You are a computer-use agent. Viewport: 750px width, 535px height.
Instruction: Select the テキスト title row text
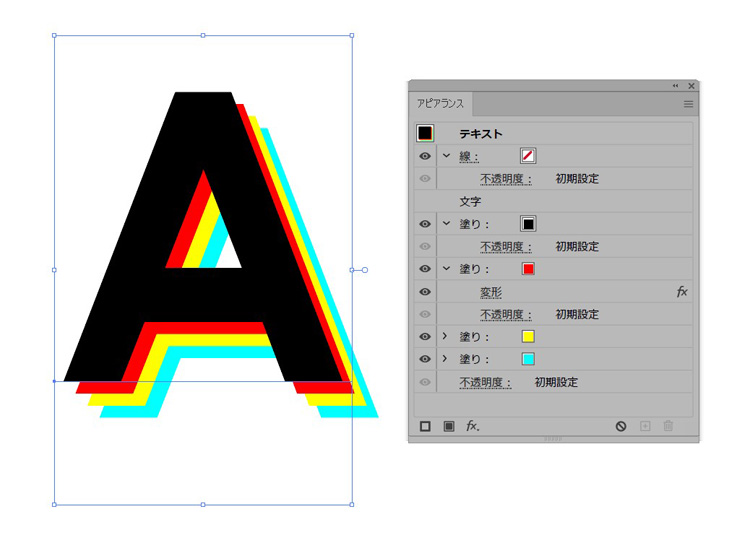481,134
